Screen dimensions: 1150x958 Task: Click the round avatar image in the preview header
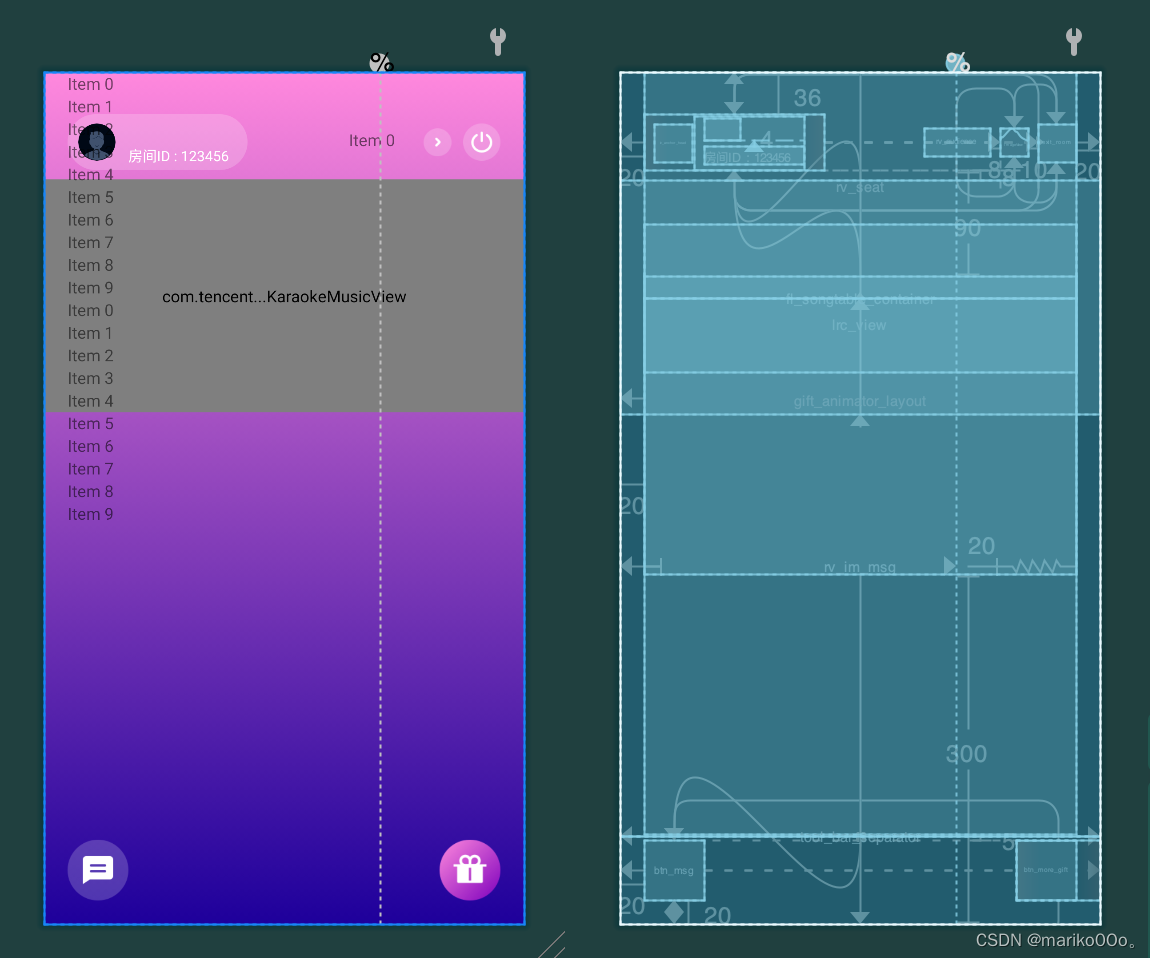(x=97, y=142)
